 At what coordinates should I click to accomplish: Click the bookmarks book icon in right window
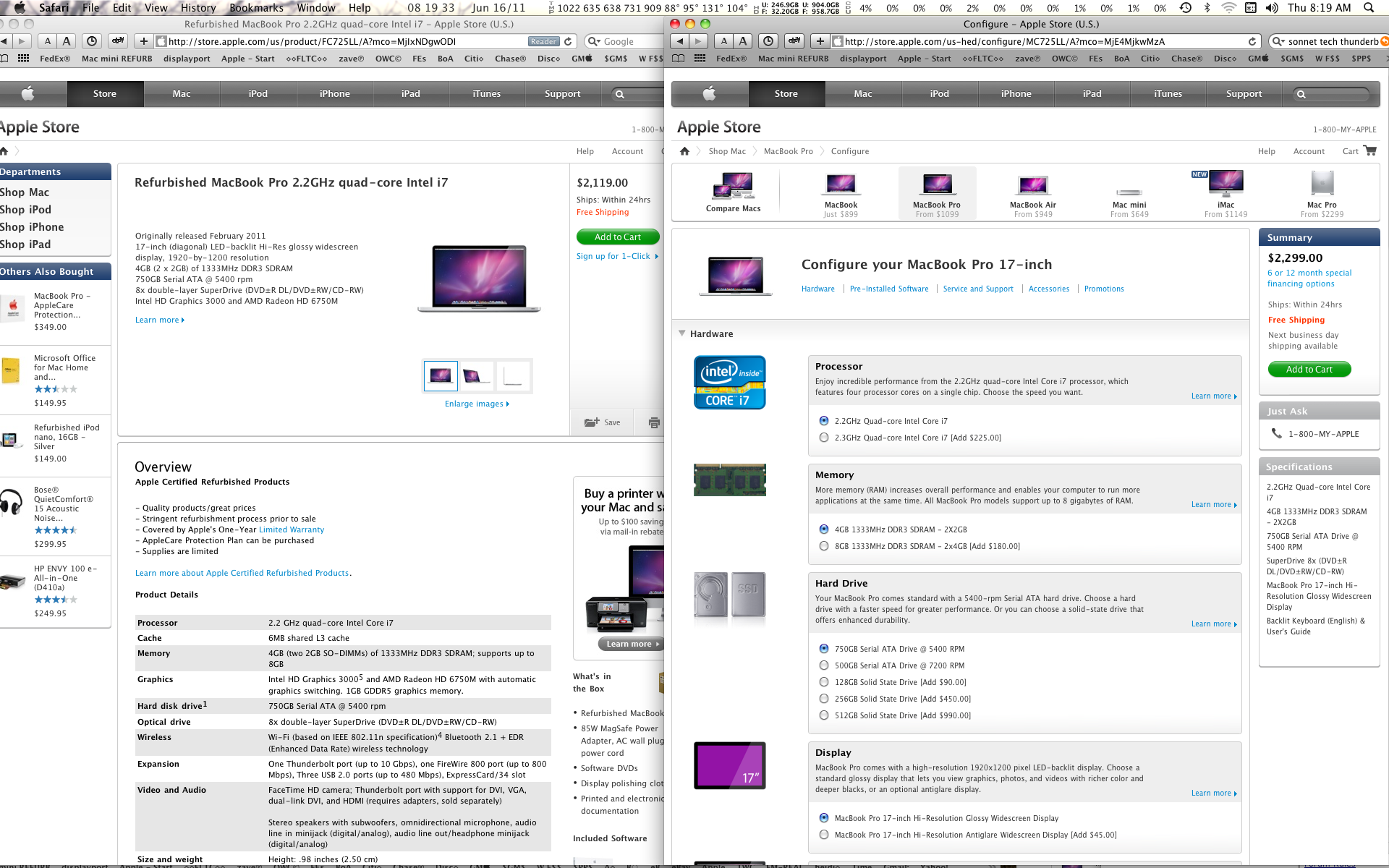coord(678,59)
